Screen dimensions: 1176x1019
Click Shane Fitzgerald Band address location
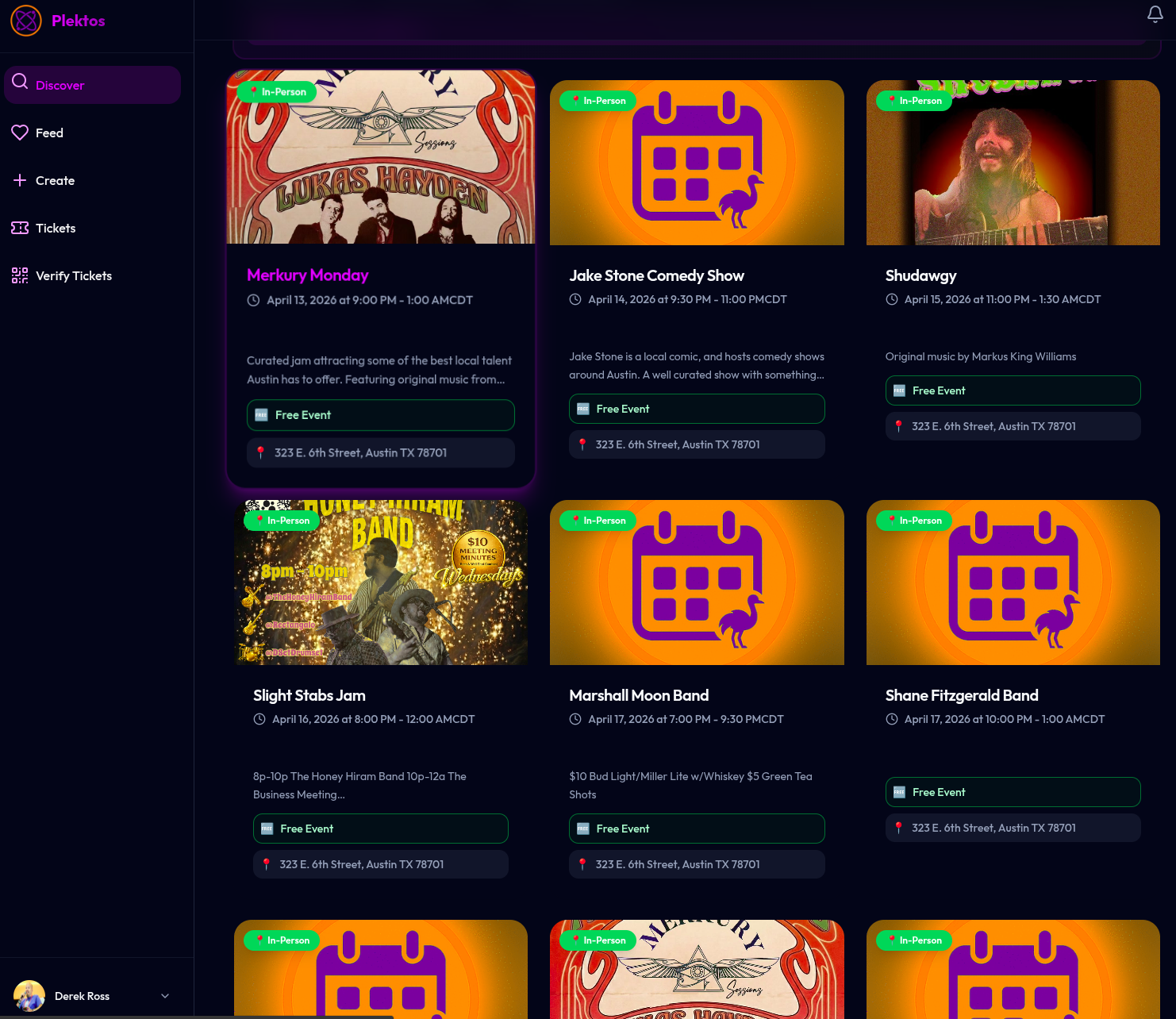pos(993,828)
